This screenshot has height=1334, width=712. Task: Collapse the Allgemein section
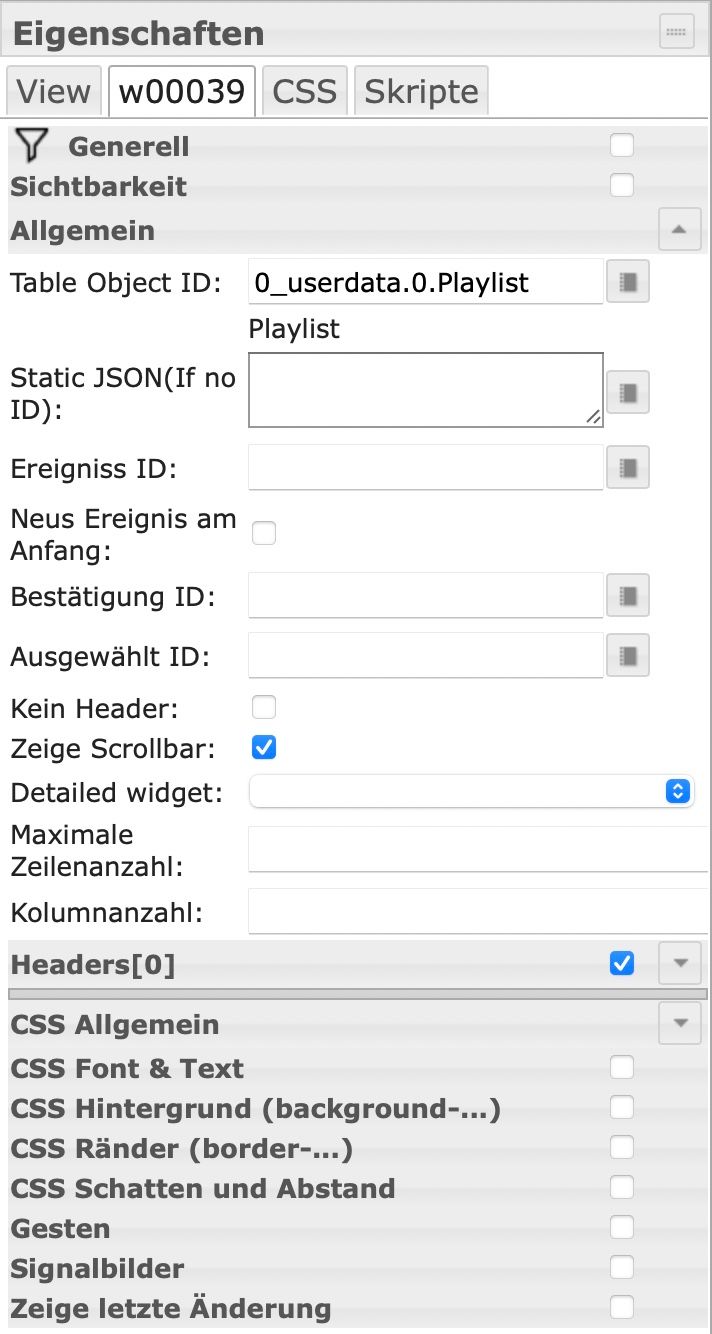[680, 230]
